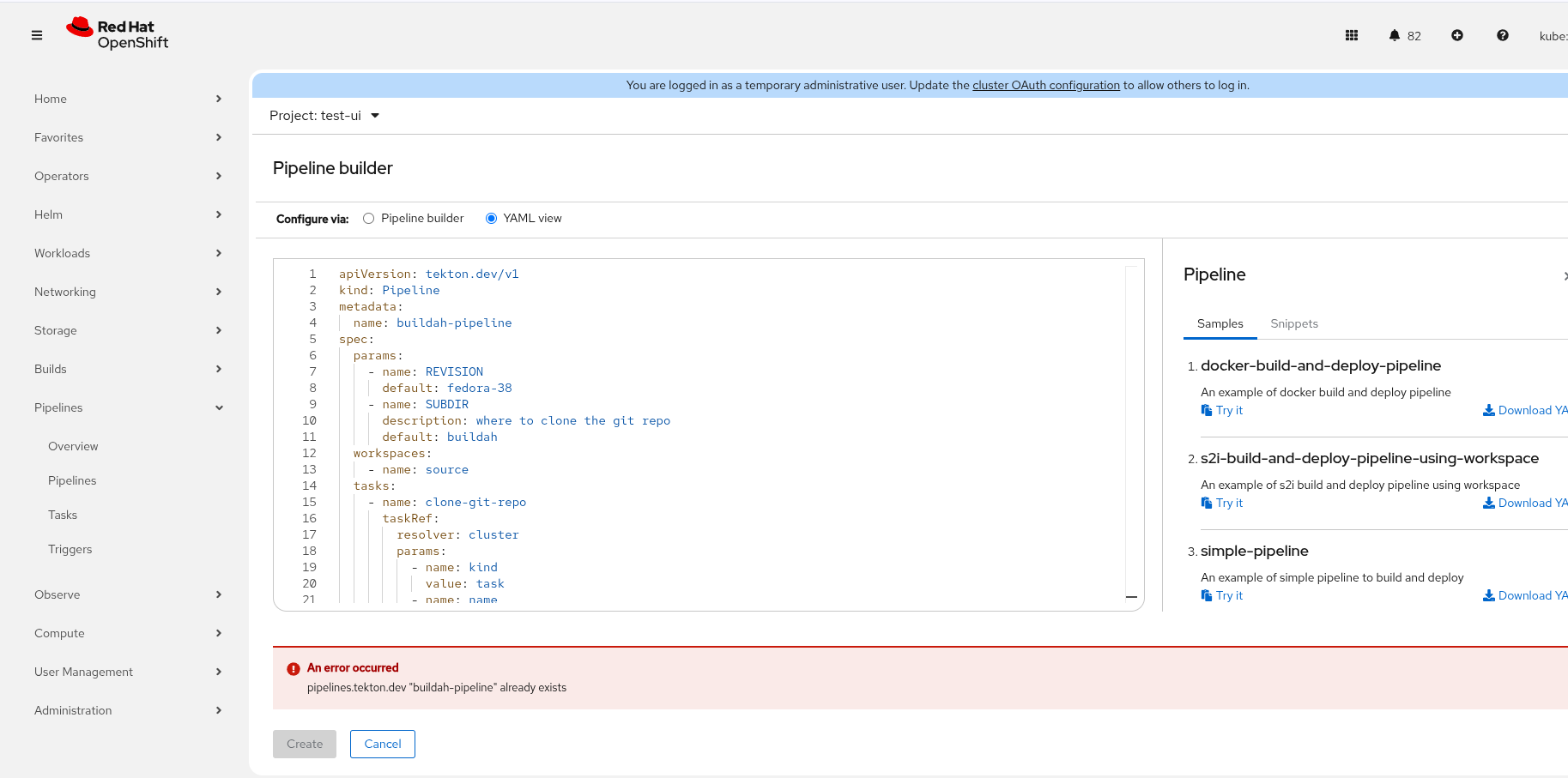Open Triggers in the Pipelines submenu
The image size is (1568, 778).
click(x=70, y=549)
